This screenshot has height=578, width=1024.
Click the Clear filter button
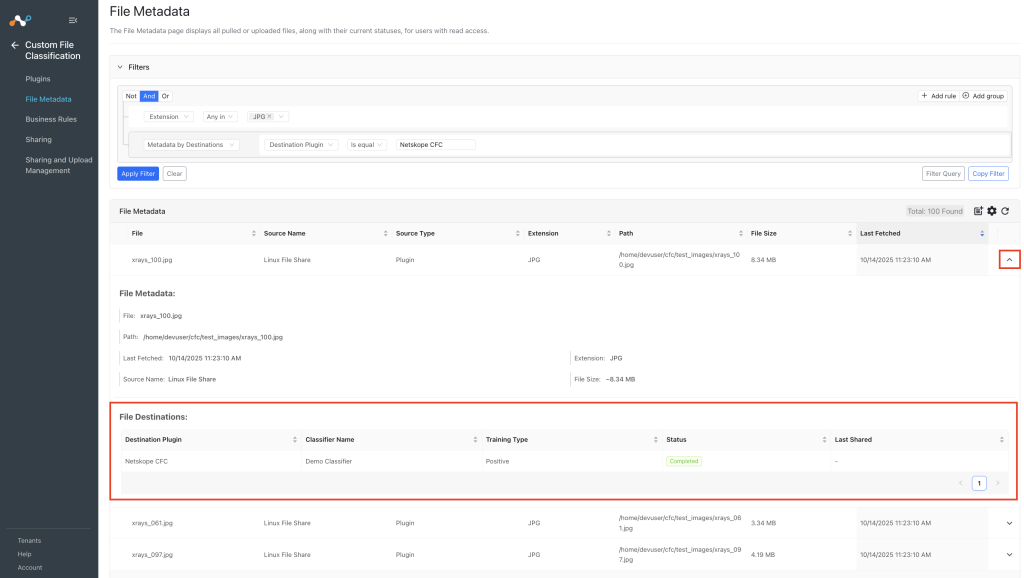click(174, 174)
